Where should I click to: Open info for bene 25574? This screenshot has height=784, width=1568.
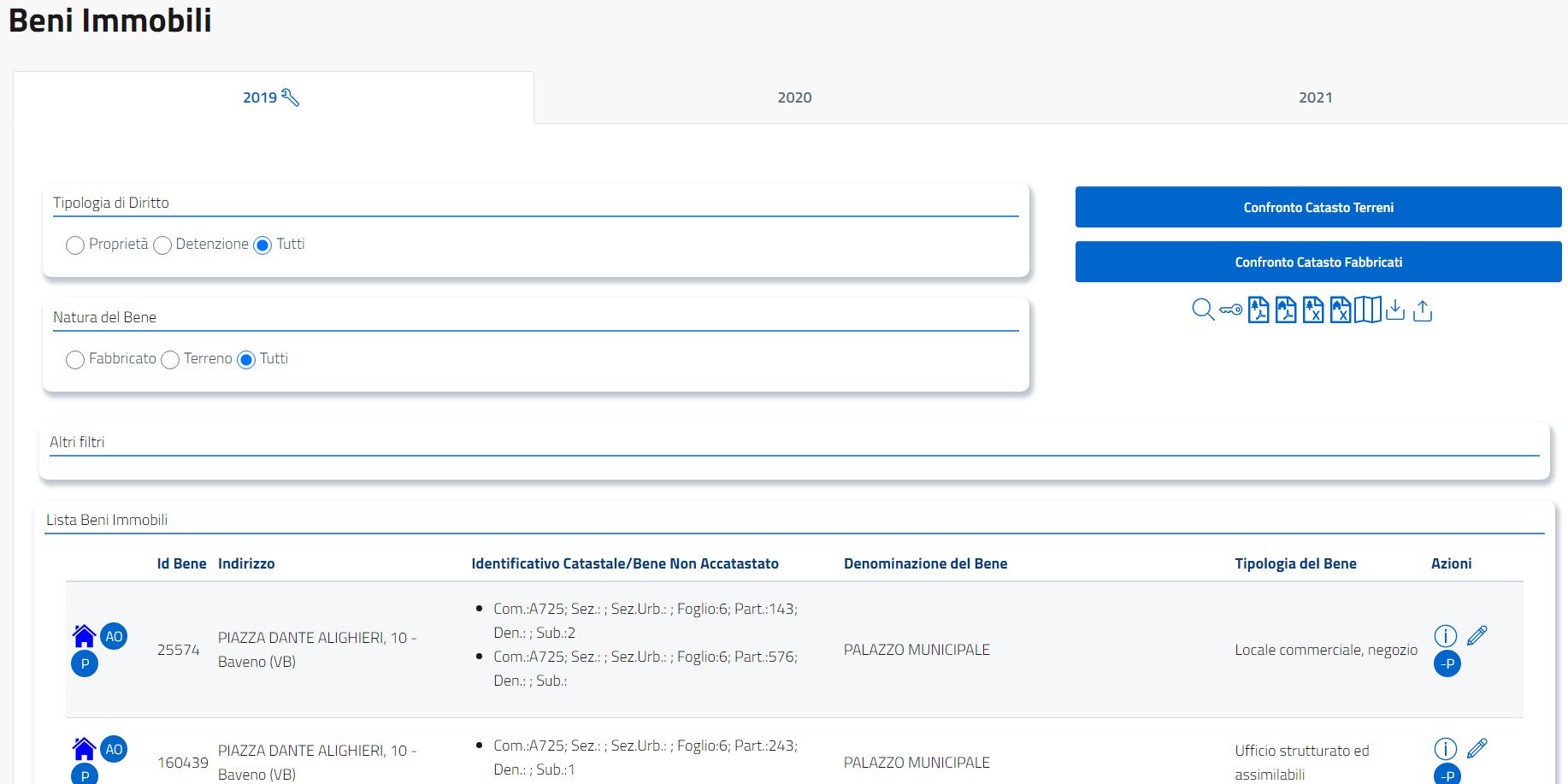(1445, 636)
